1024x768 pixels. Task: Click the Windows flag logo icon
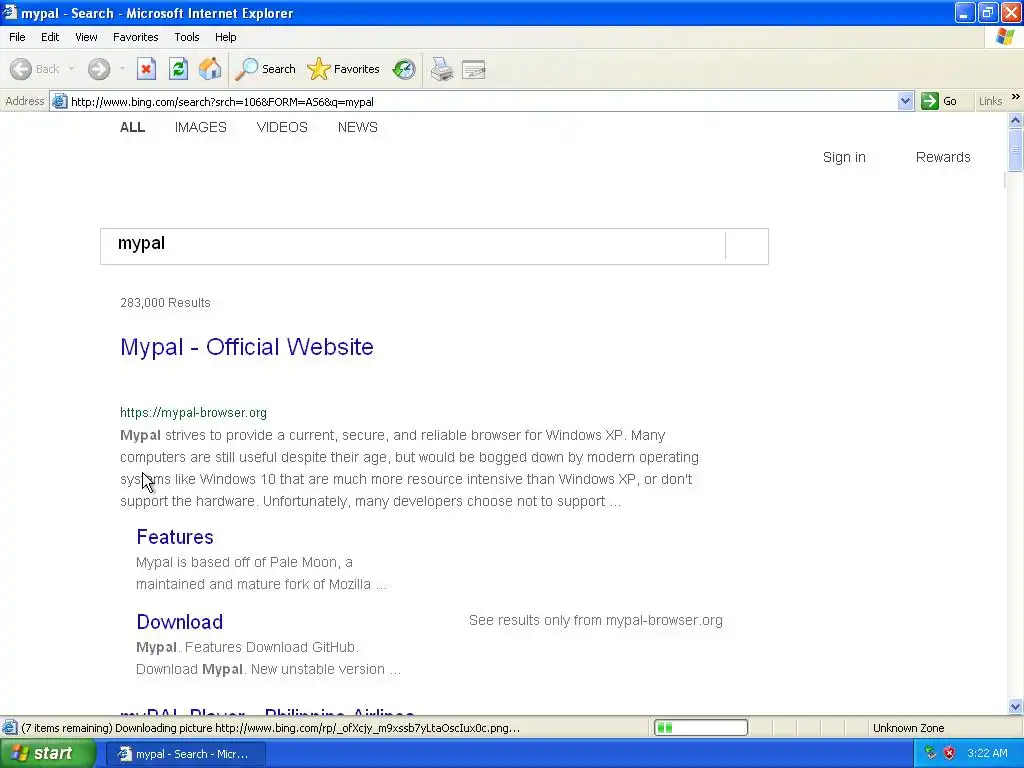click(1004, 37)
